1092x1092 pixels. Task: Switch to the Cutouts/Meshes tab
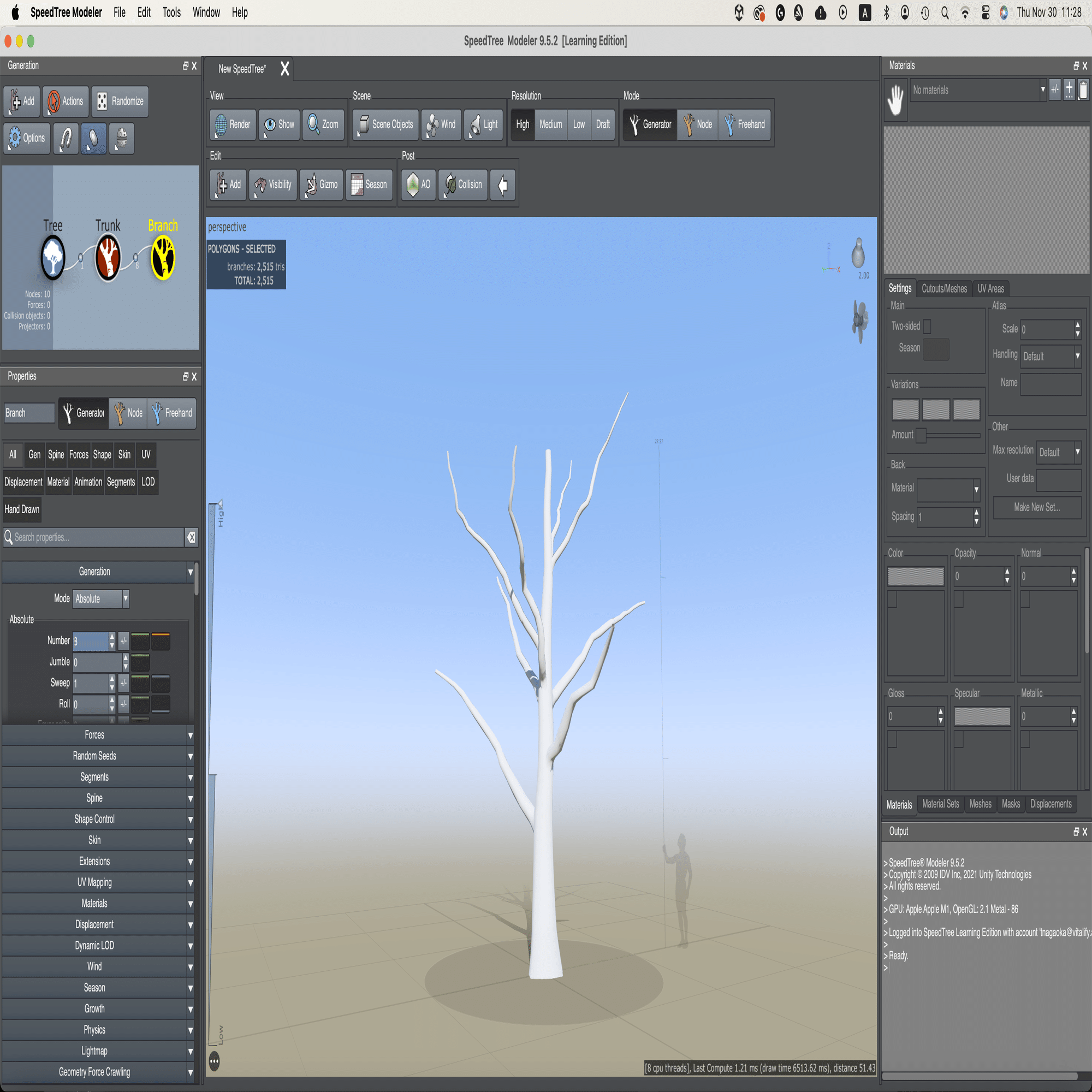[944, 289]
